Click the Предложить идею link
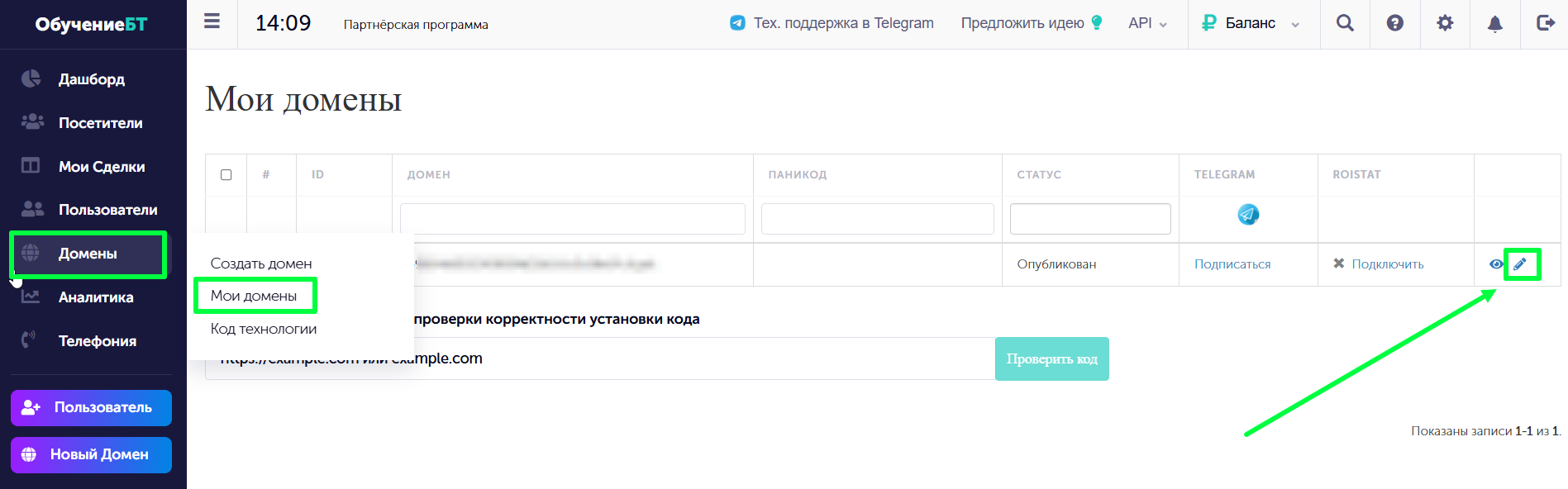1568x489 pixels. coord(1022,23)
